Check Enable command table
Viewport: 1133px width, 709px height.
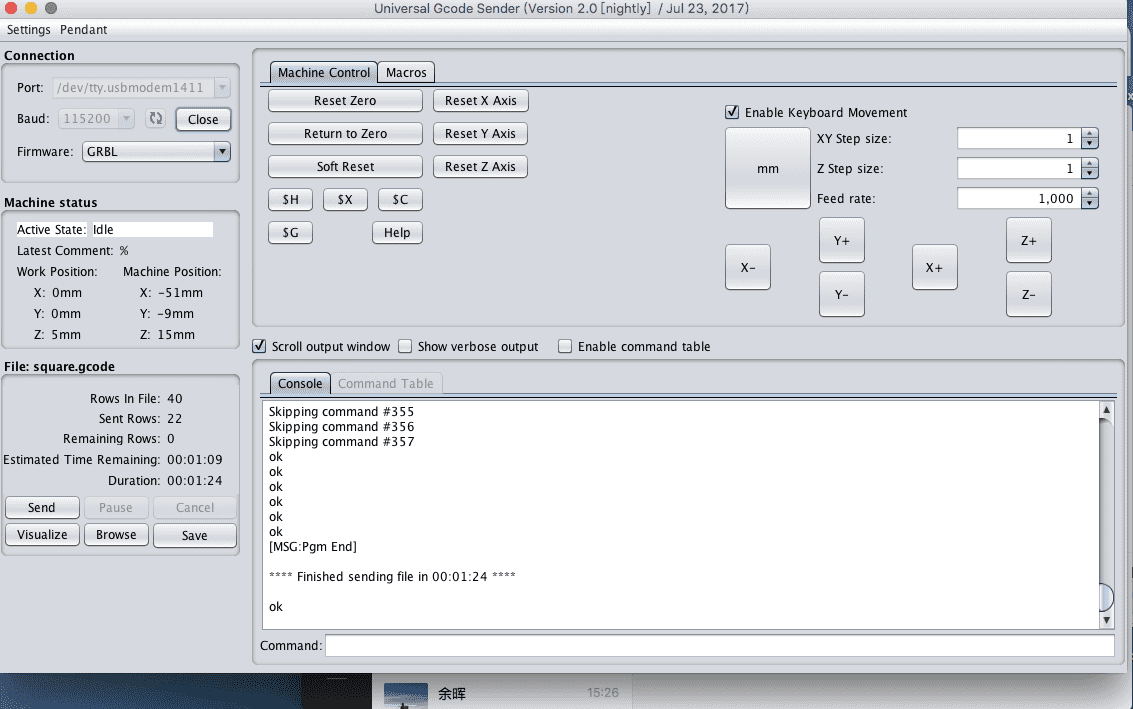pyautogui.click(x=565, y=346)
